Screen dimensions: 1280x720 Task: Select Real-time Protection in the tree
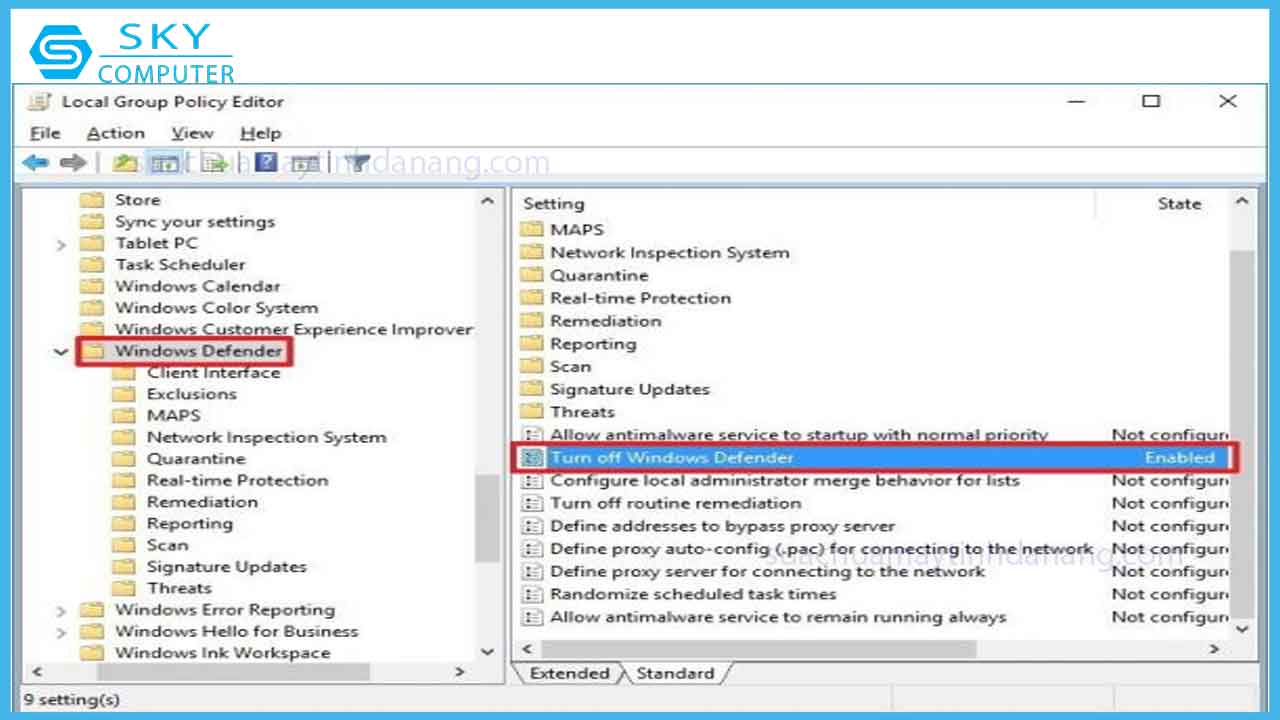click(x=237, y=480)
